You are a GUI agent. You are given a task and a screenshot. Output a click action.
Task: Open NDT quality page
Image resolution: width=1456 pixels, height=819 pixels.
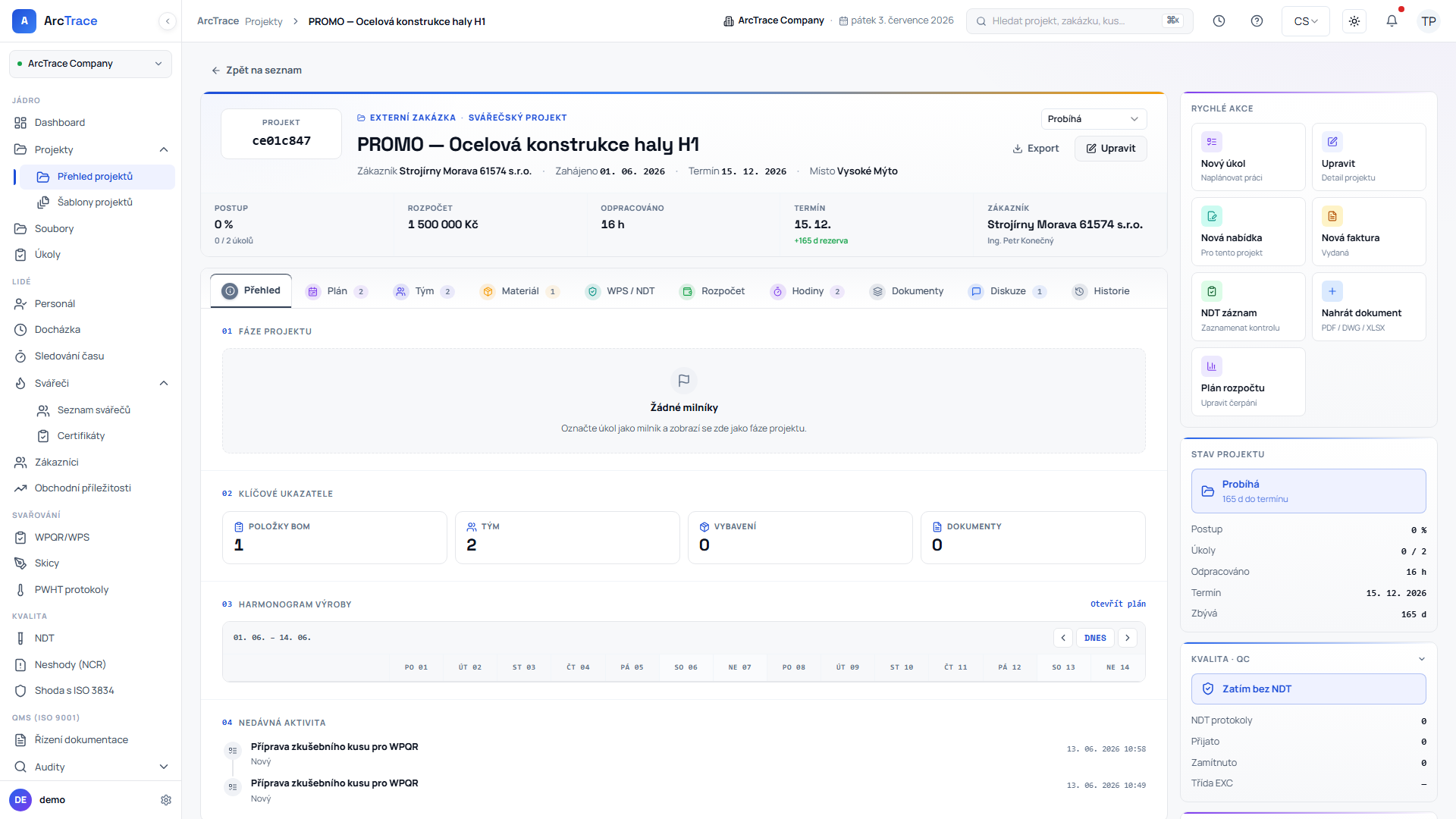[x=91, y=639]
